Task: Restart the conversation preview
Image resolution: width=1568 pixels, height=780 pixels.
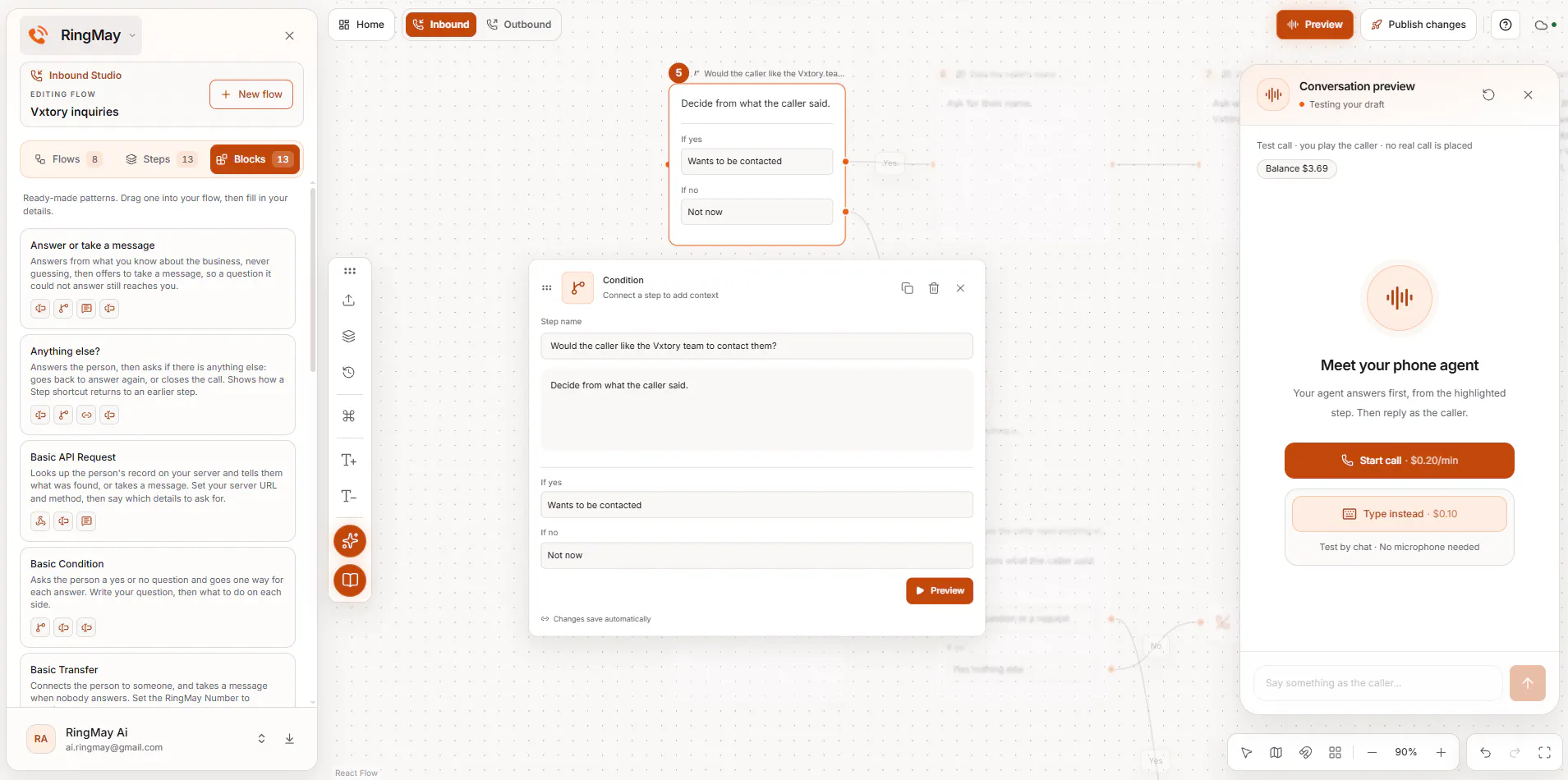Action: click(x=1488, y=95)
